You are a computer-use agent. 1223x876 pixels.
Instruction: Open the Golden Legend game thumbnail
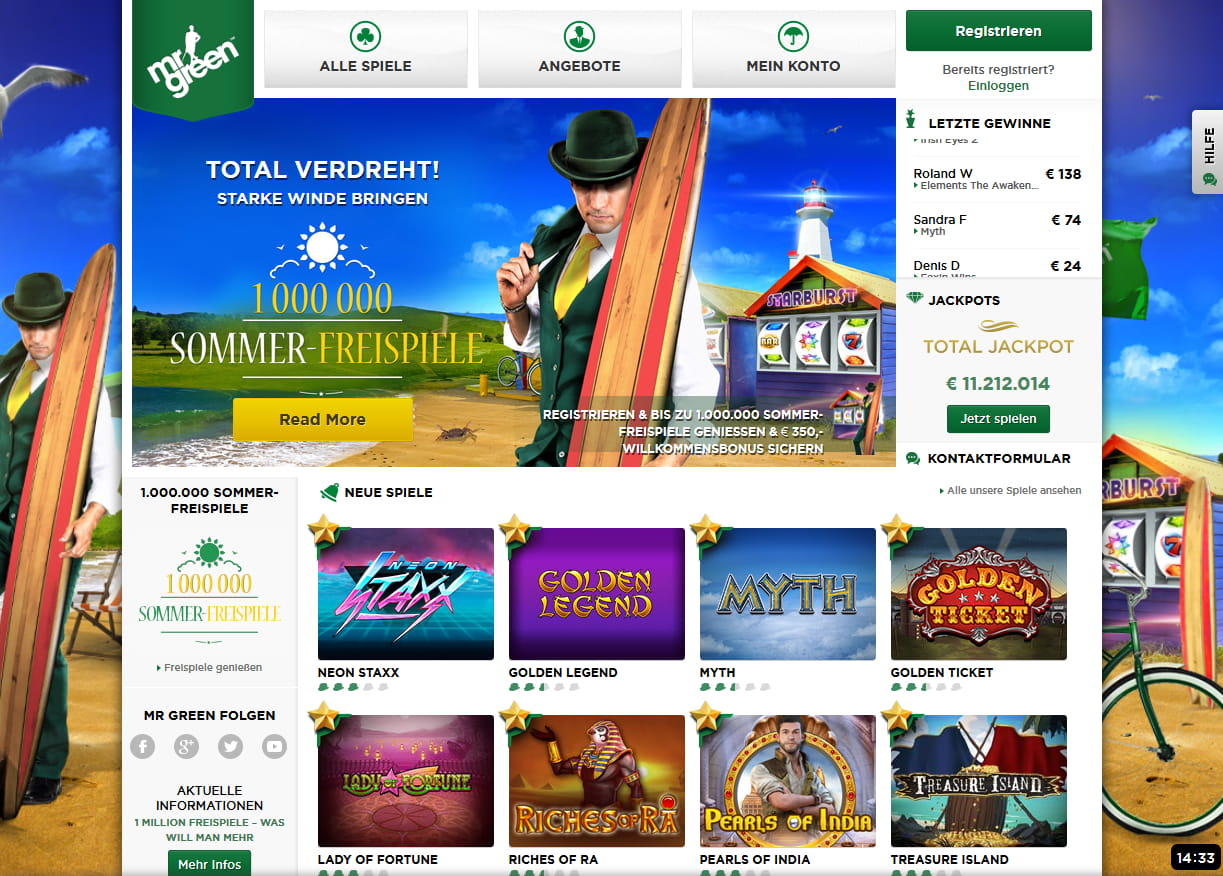597,594
